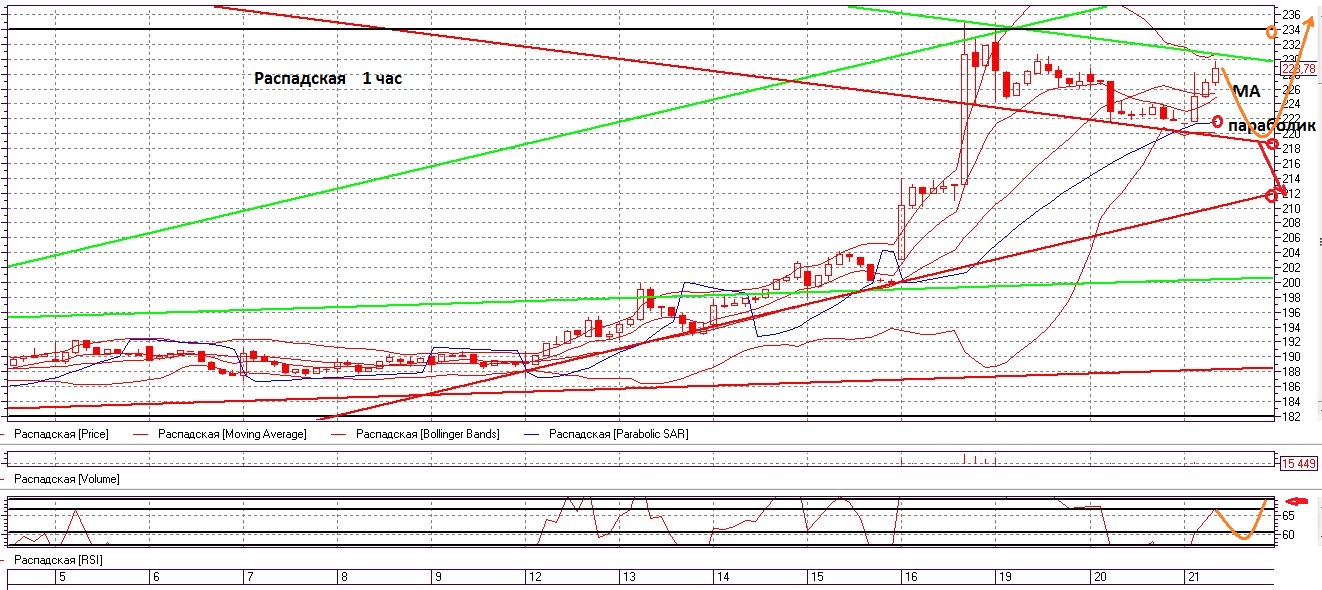This screenshot has height=590, width=1322.
Task: Click the 226 price axis label
Action: coord(1290,89)
